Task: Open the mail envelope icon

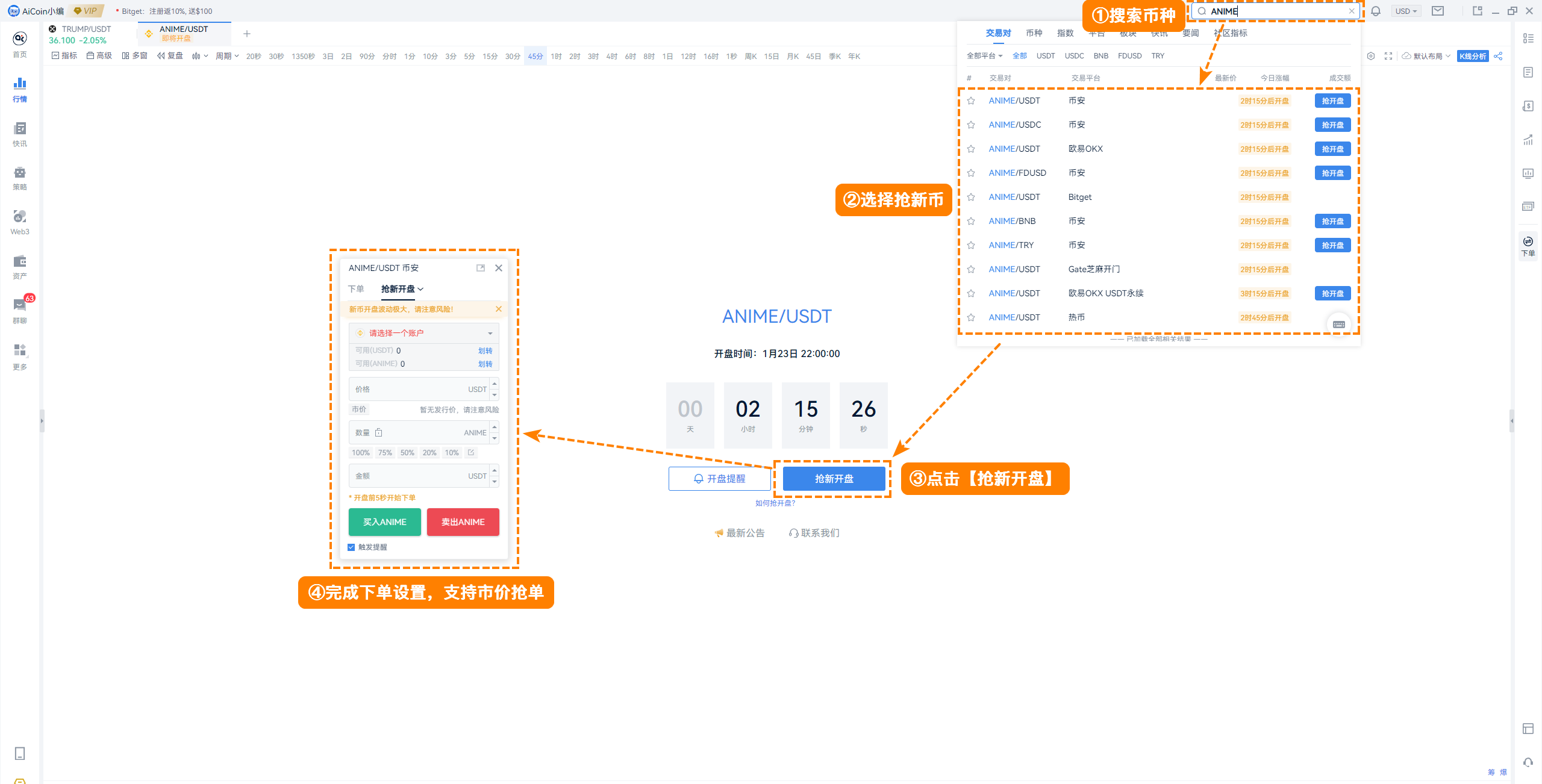Action: click(1438, 11)
